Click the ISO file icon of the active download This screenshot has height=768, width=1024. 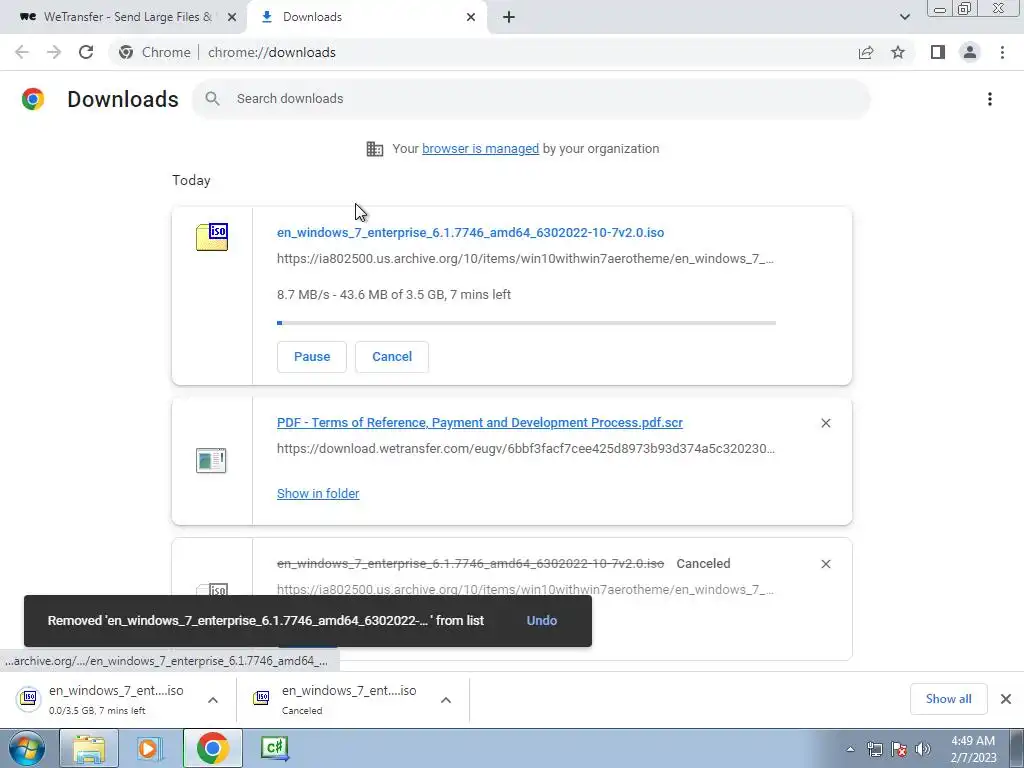coord(212,236)
